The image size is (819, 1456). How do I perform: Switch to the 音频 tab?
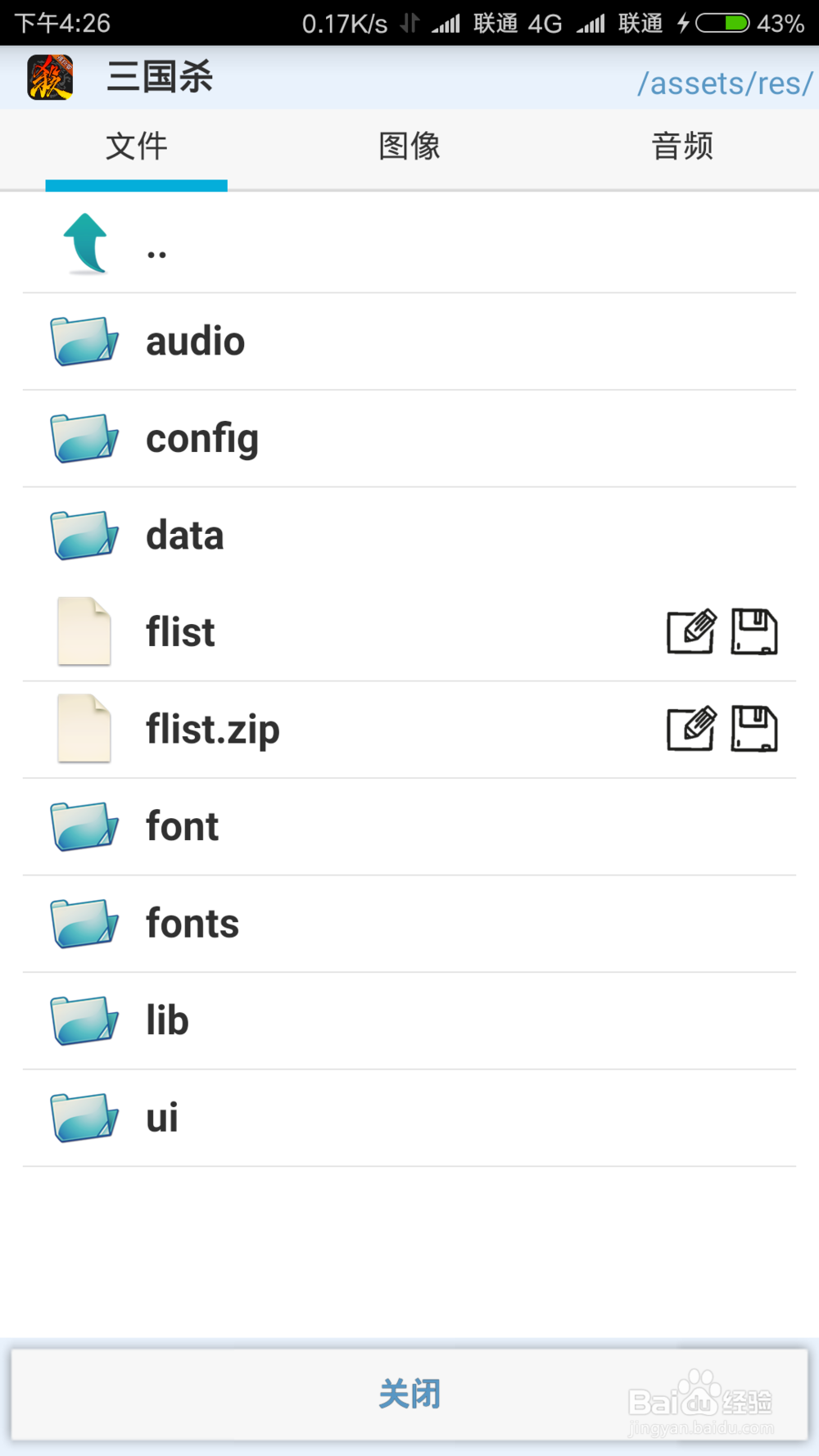(x=682, y=147)
